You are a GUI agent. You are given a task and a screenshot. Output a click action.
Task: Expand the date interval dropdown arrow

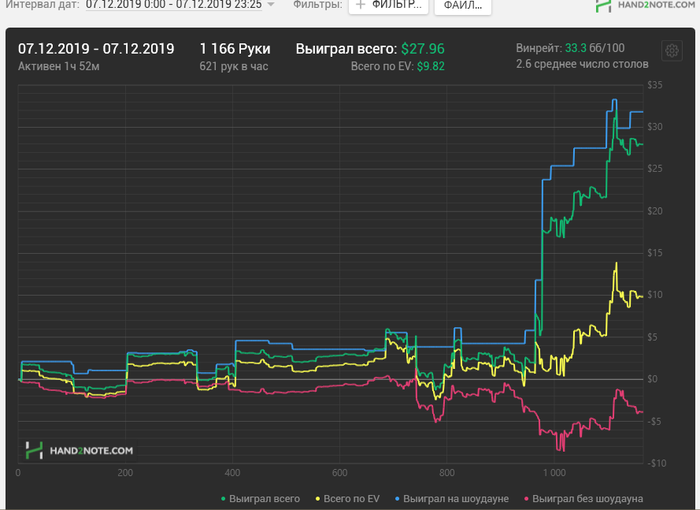click(x=270, y=4)
